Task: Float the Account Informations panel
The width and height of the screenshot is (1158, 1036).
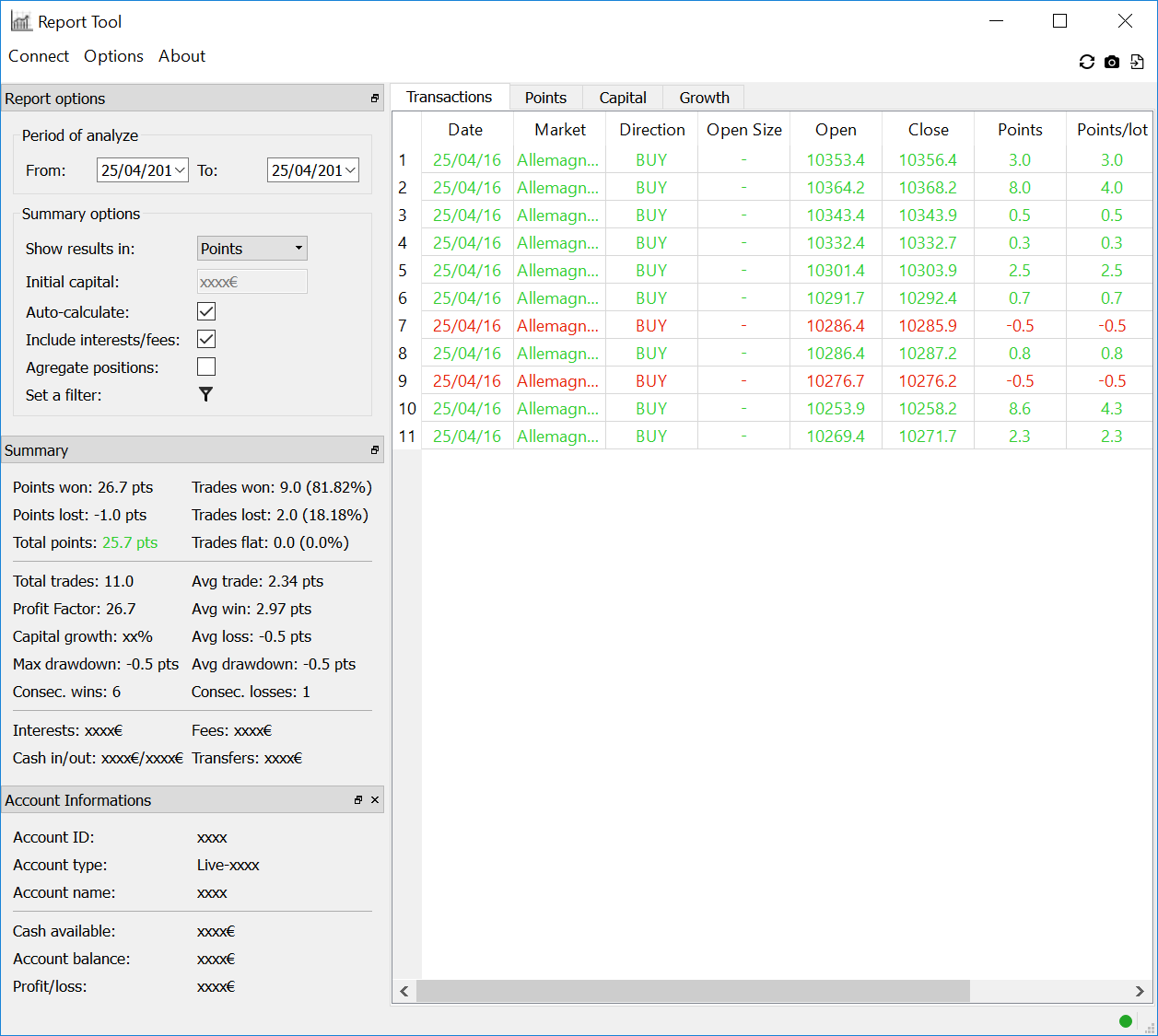Action: [358, 800]
